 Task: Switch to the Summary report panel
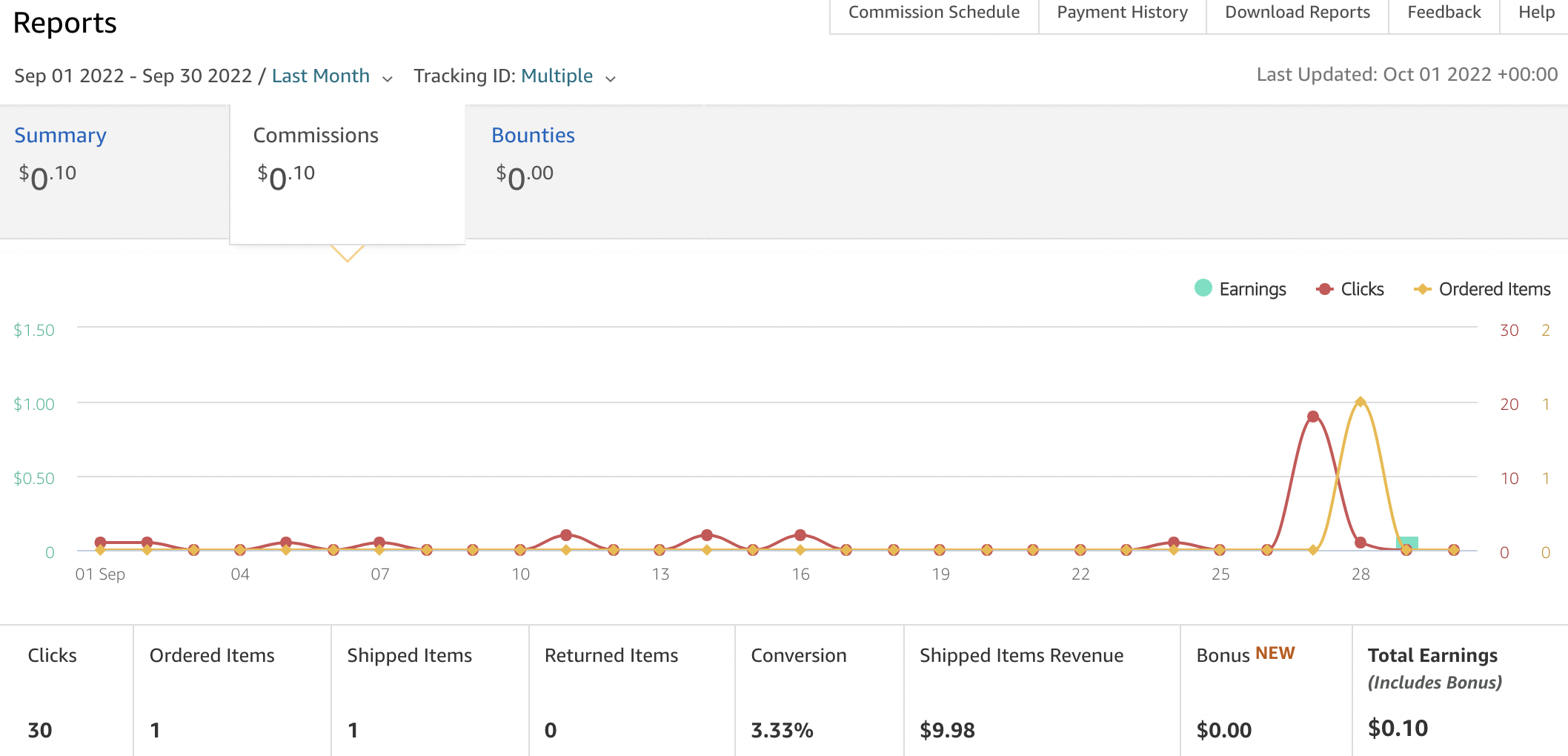(60, 135)
